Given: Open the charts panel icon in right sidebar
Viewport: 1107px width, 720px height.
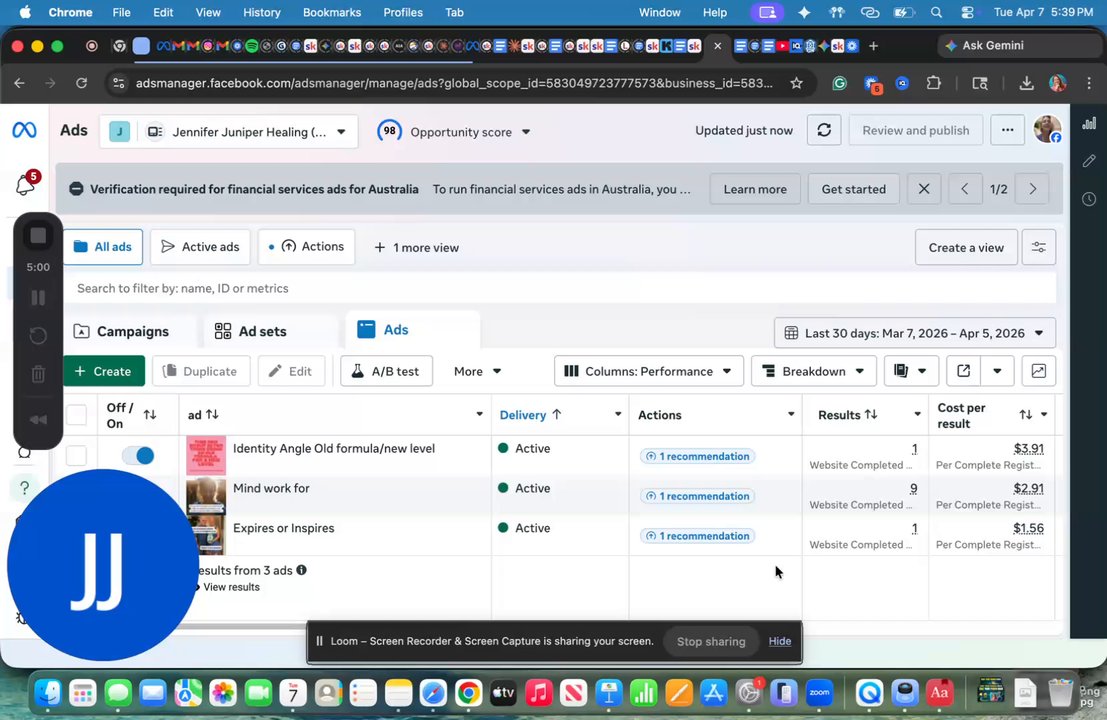Looking at the screenshot, I should (x=1089, y=123).
